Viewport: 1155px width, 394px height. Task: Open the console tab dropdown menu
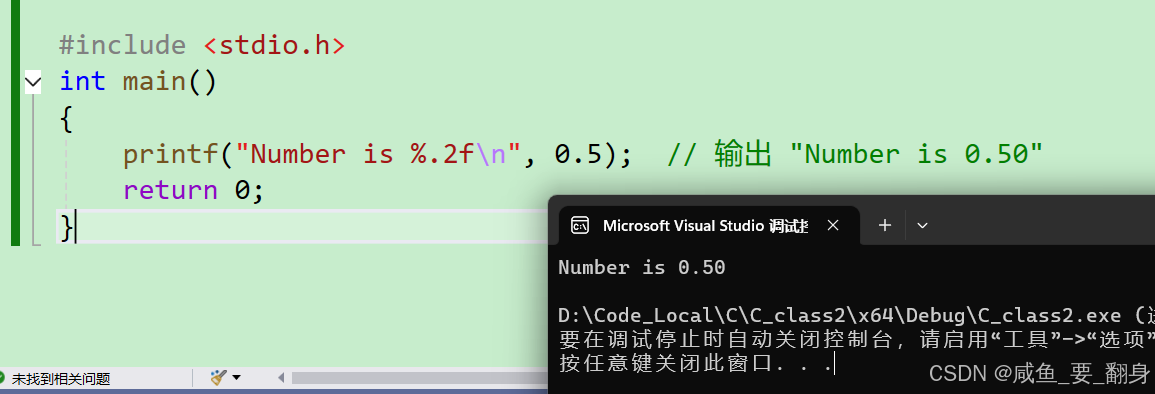(921, 225)
